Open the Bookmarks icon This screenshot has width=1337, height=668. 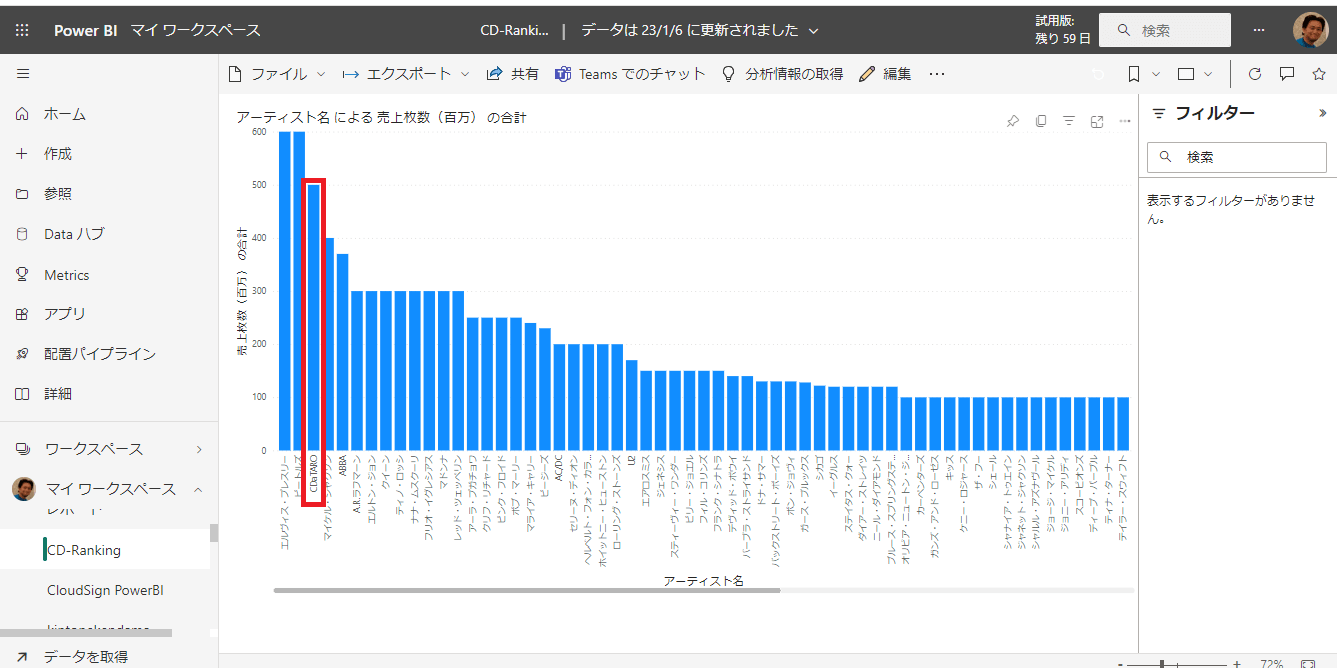pyautogui.click(x=1134, y=74)
